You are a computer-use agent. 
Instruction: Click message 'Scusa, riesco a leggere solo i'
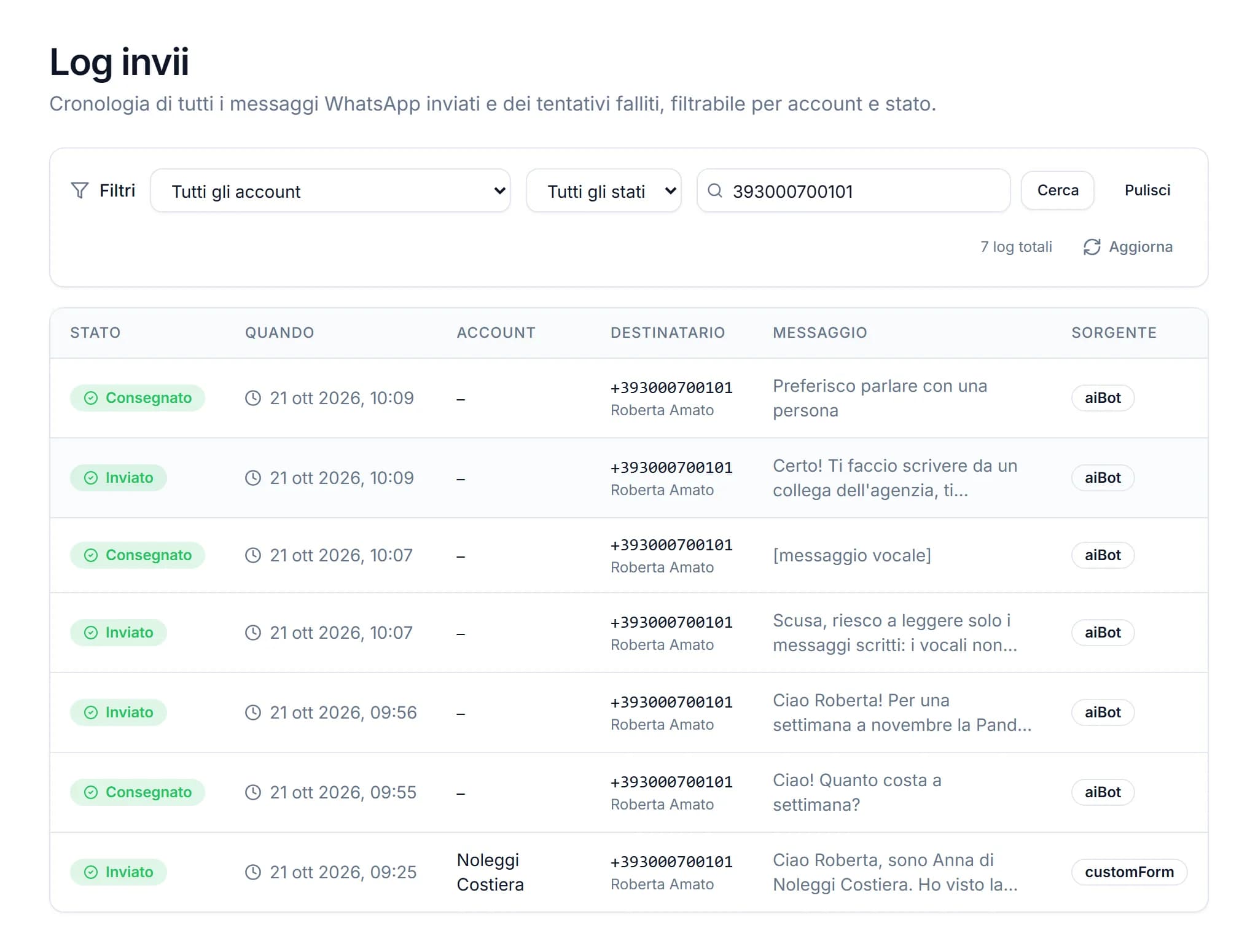(x=895, y=633)
